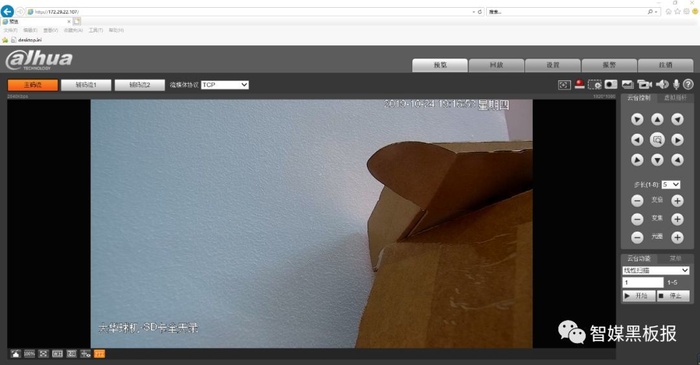Move PTZ camera up
This screenshot has width=700, height=365.
coord(657,119)
